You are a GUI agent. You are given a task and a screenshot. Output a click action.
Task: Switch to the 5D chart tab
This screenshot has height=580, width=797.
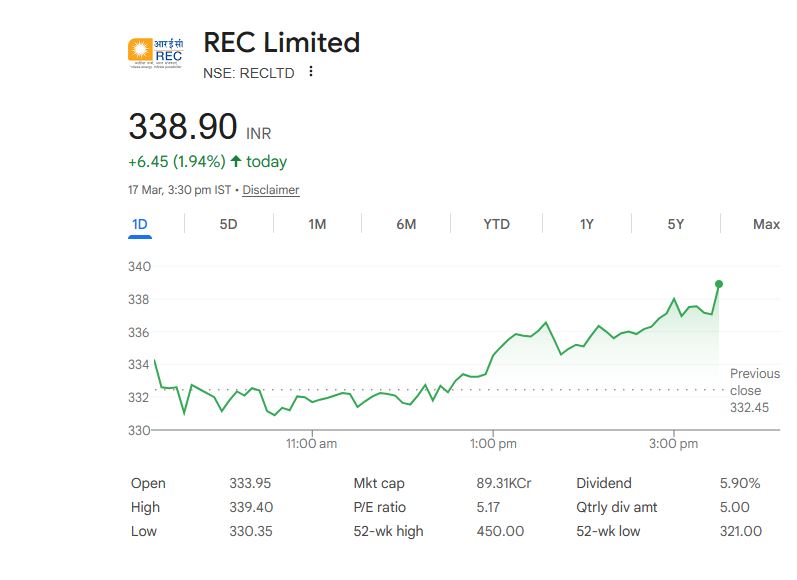(x=228, y=224)
